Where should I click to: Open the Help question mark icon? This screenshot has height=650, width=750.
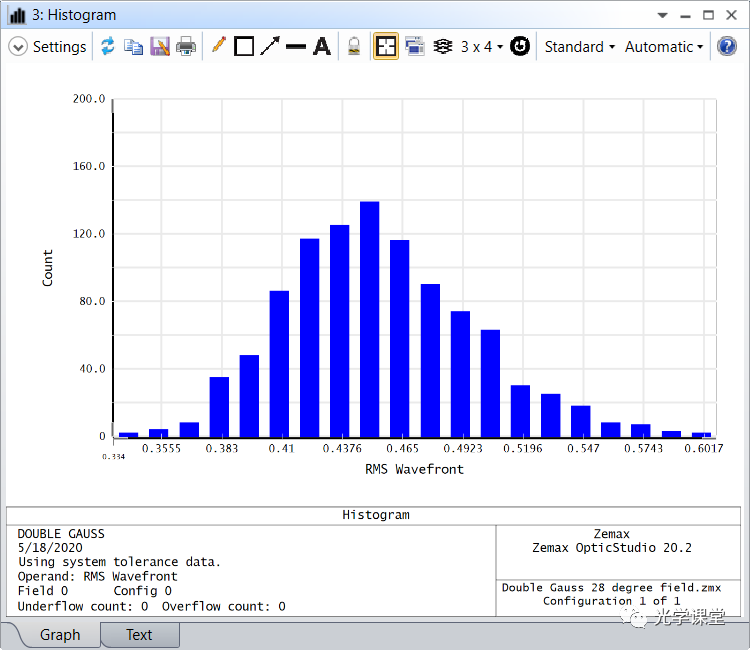(727, 47)
